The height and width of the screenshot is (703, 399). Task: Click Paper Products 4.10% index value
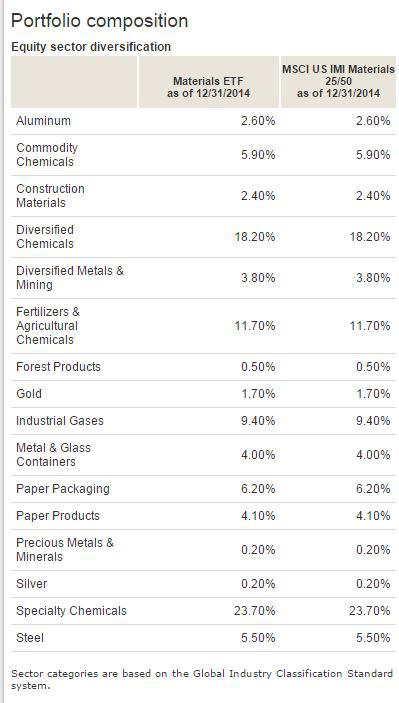pos(373,516)
